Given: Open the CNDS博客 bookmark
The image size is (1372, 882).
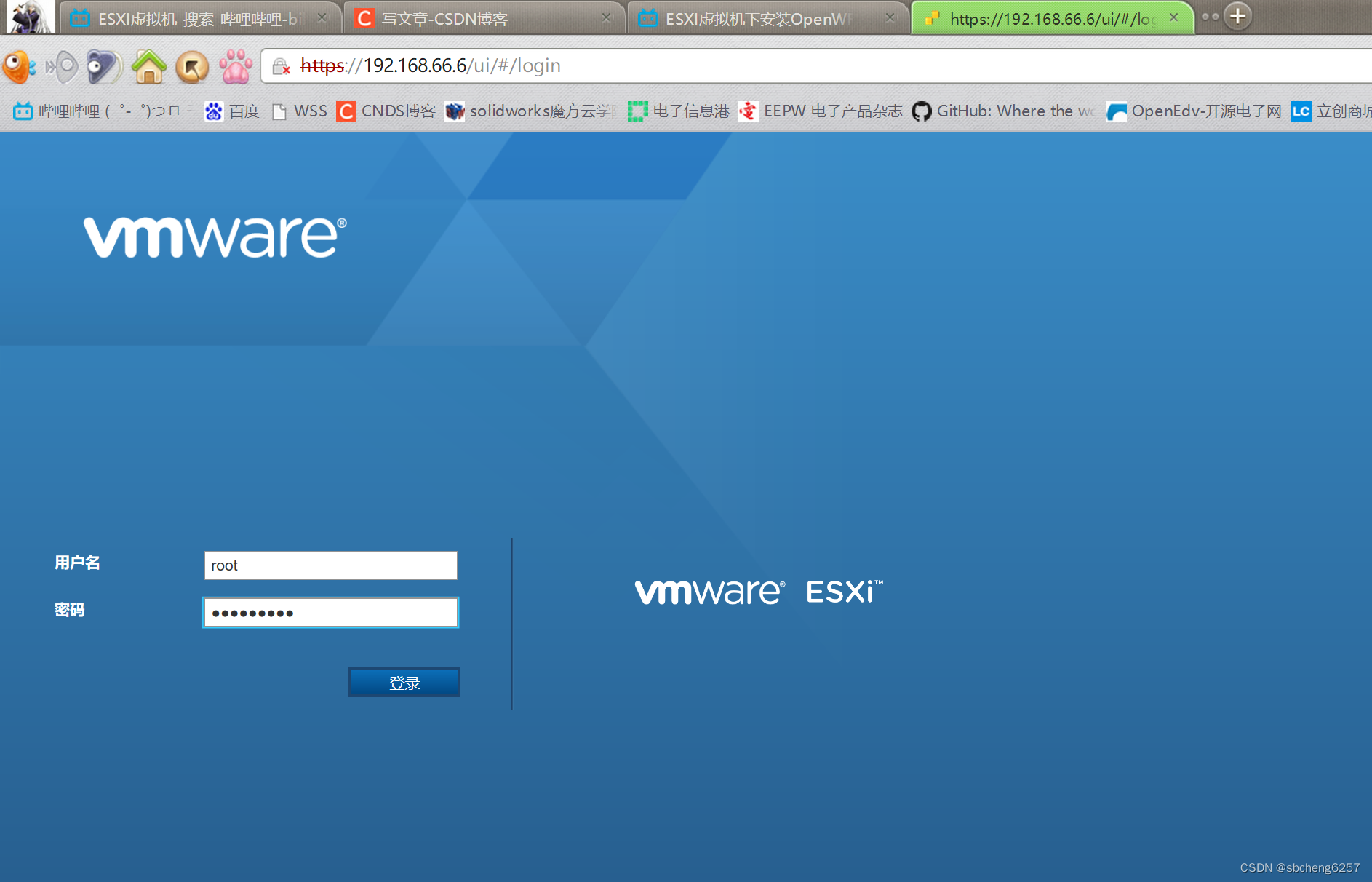Looking at the screenshot, I should pos(386,111).
